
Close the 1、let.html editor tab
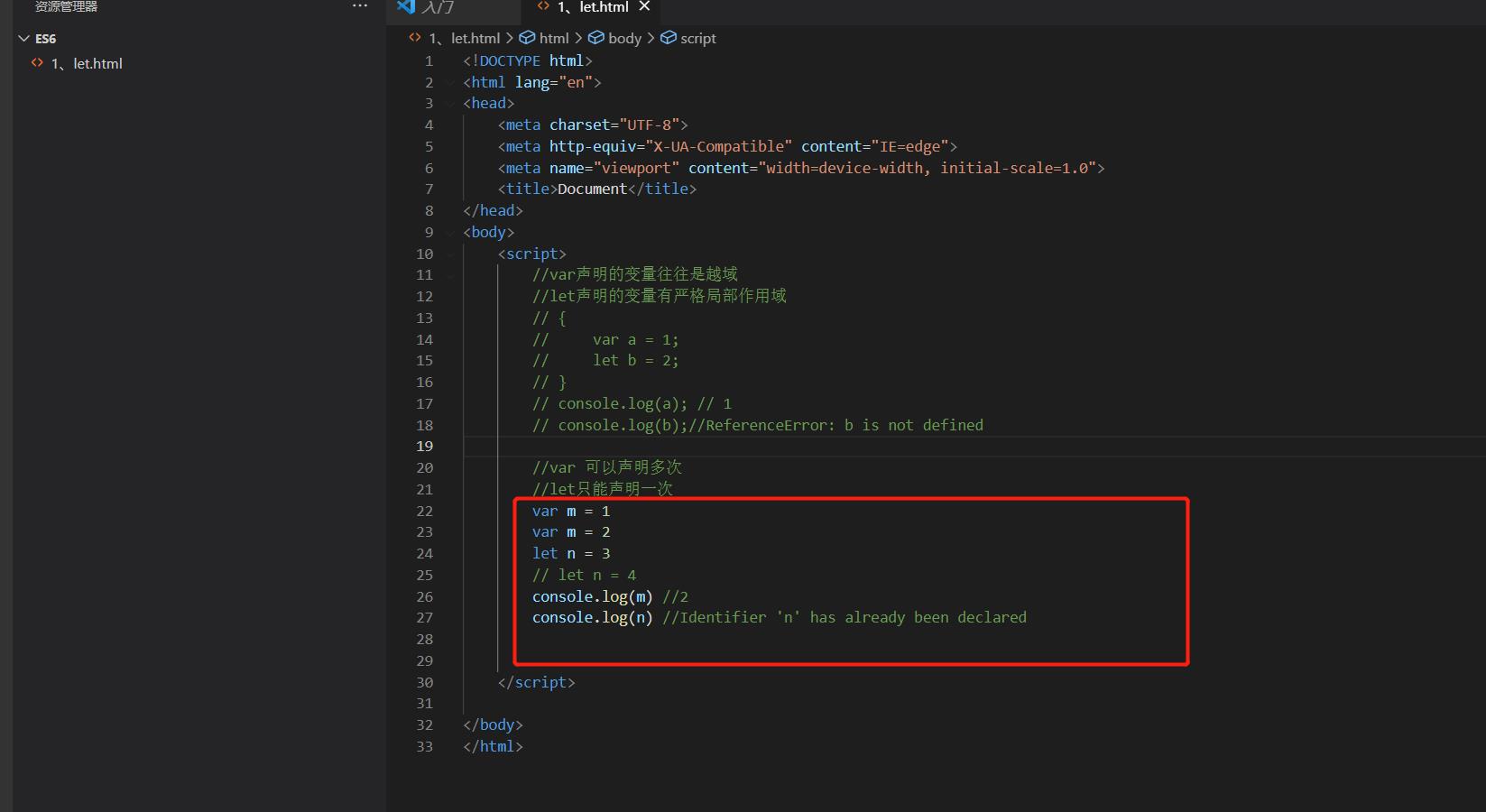644,6
